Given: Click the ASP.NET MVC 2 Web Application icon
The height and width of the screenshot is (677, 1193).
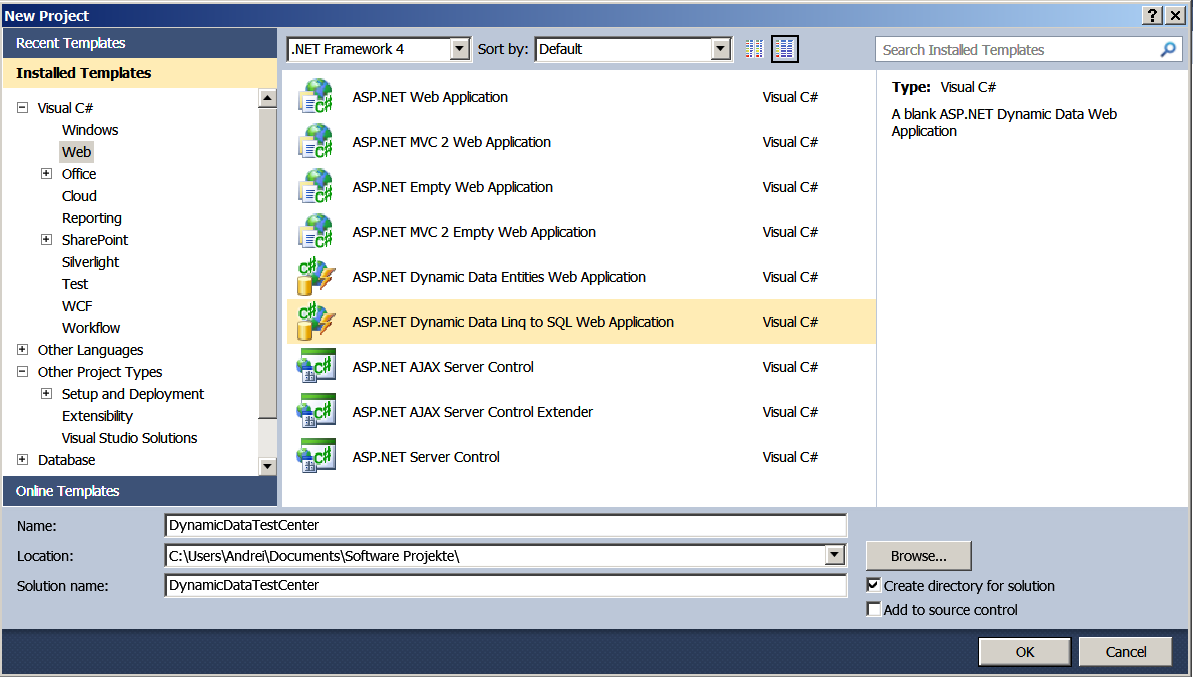Looking at the screenshot, I should coord(316,141).
